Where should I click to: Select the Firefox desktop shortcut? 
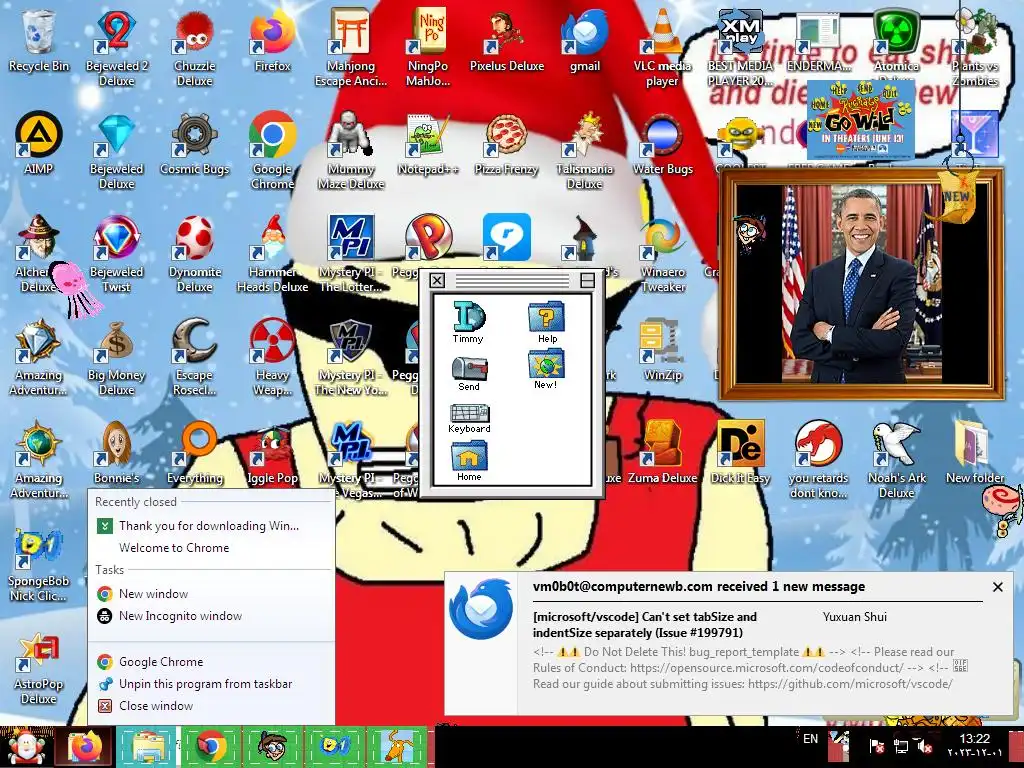[272, 39]
